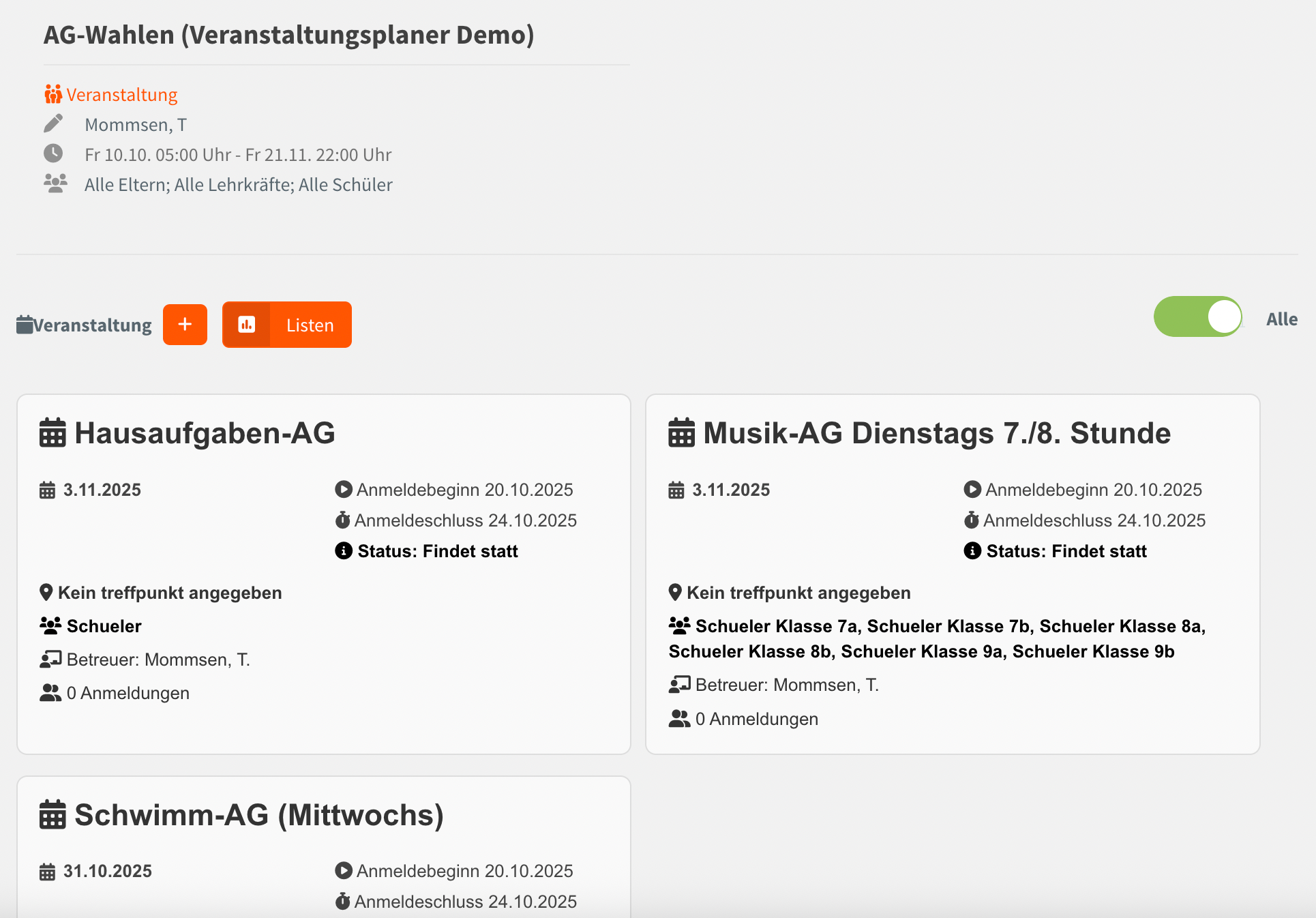Viewport: 1316px width, 918px height.
Task: Click 0 Anmeldungen in Hausaufgaben-AG card
Action: coord(128,693)
